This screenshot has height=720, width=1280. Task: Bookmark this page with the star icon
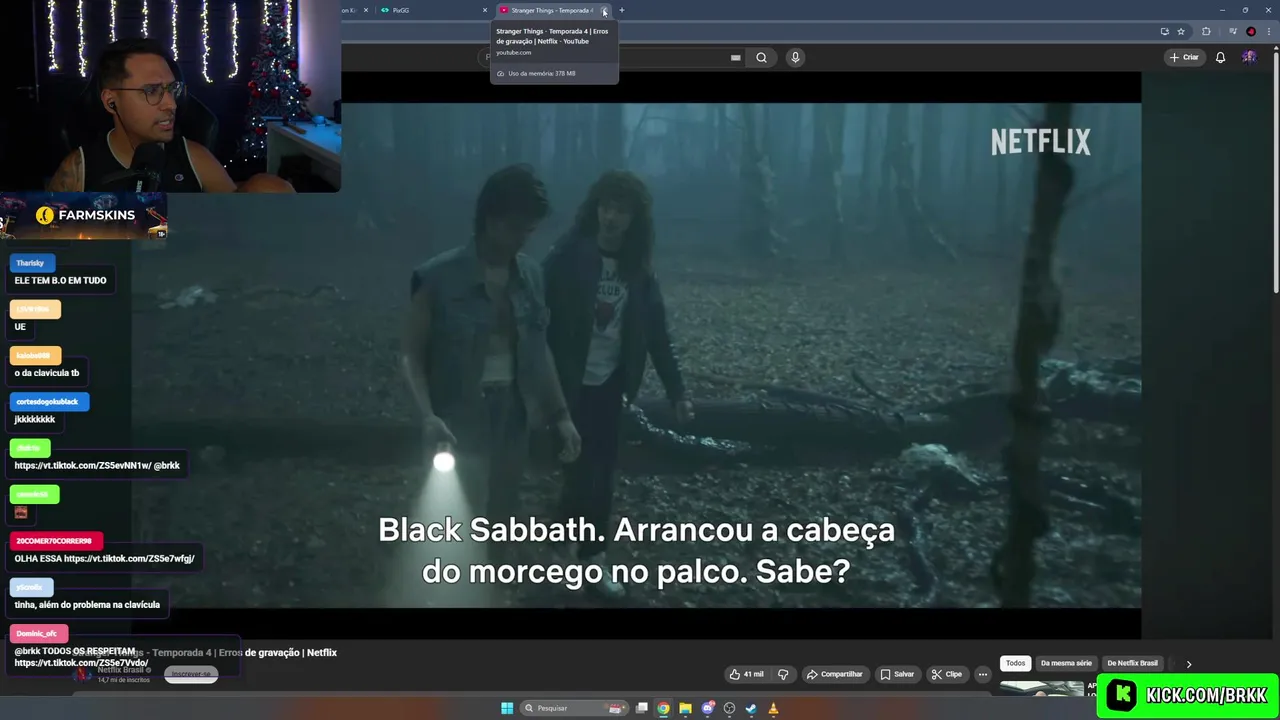pyautogui.click(x=1181, y=31)
